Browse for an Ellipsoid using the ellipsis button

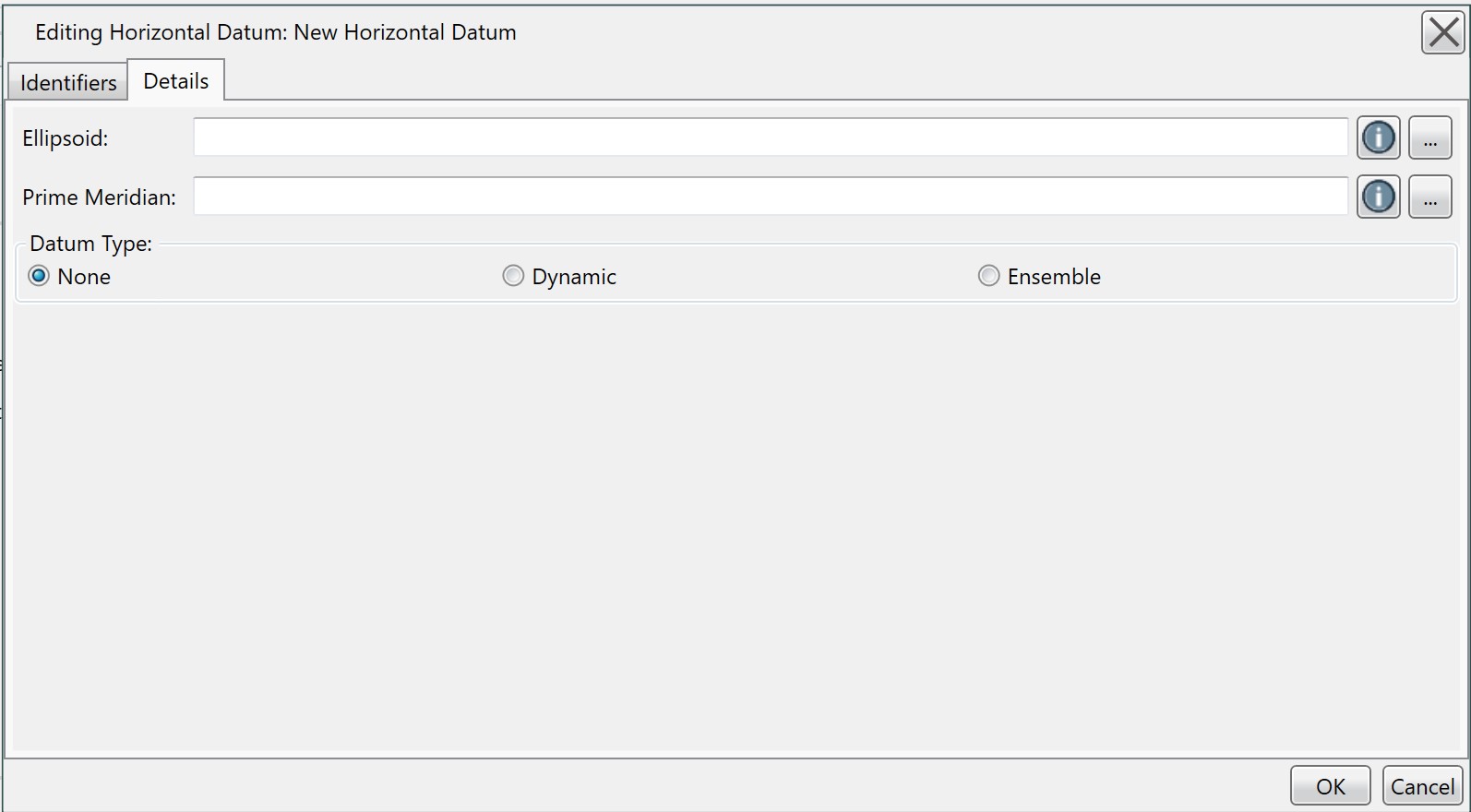1429,138
